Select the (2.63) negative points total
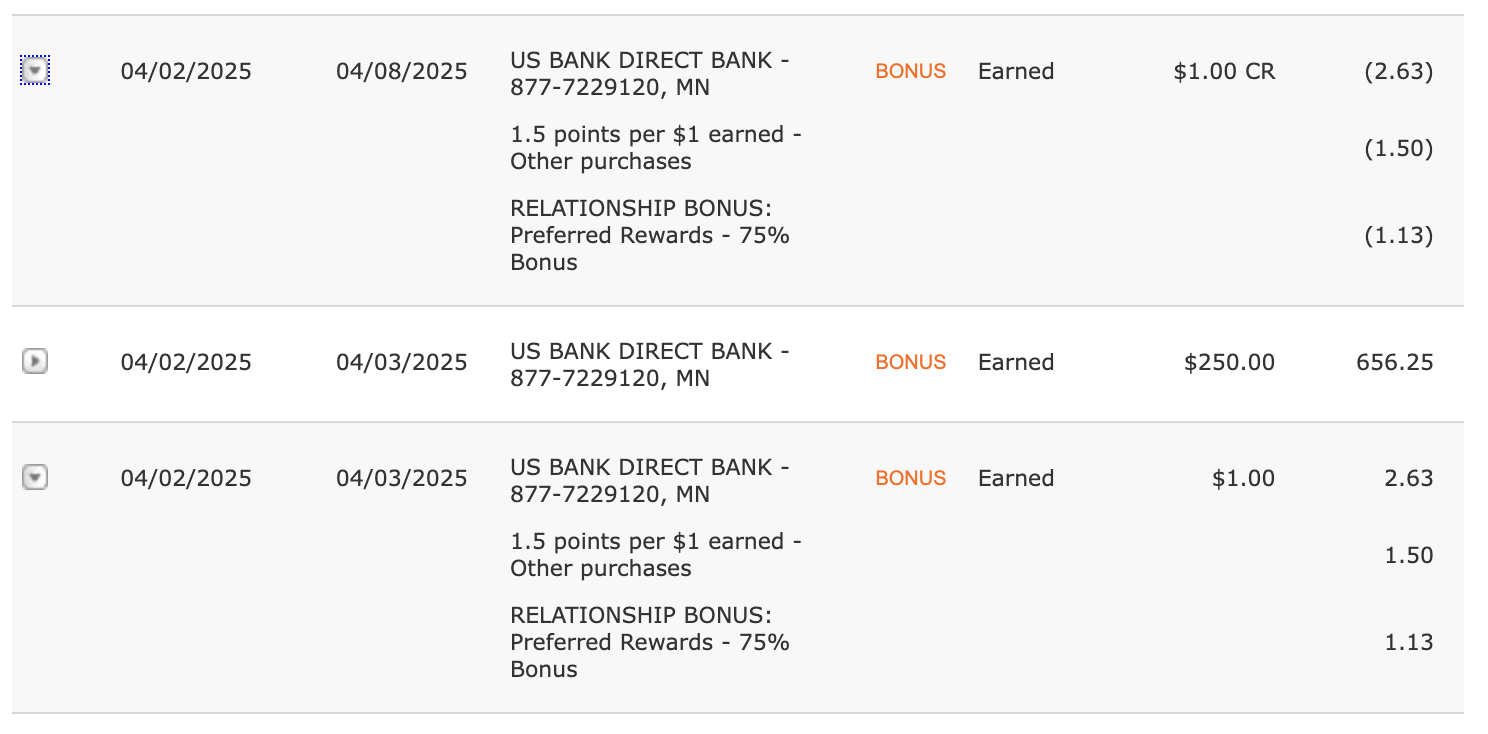1488x734 pixels. click(x=1399, y=72)
